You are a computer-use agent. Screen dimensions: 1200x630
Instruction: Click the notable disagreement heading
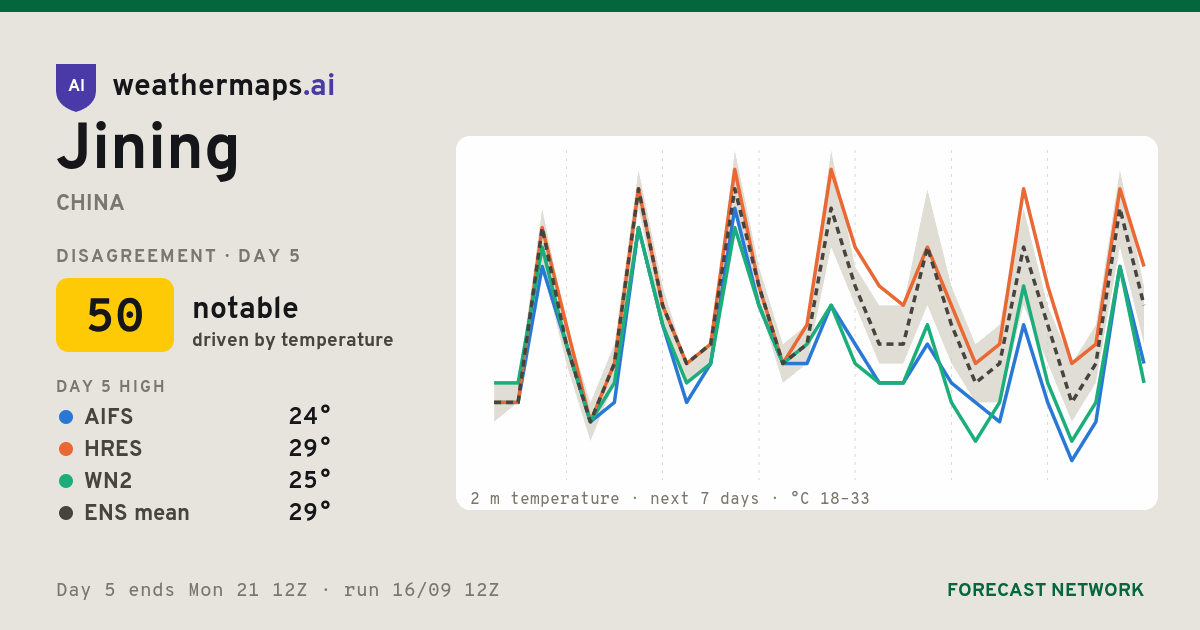tap(245, 308)
